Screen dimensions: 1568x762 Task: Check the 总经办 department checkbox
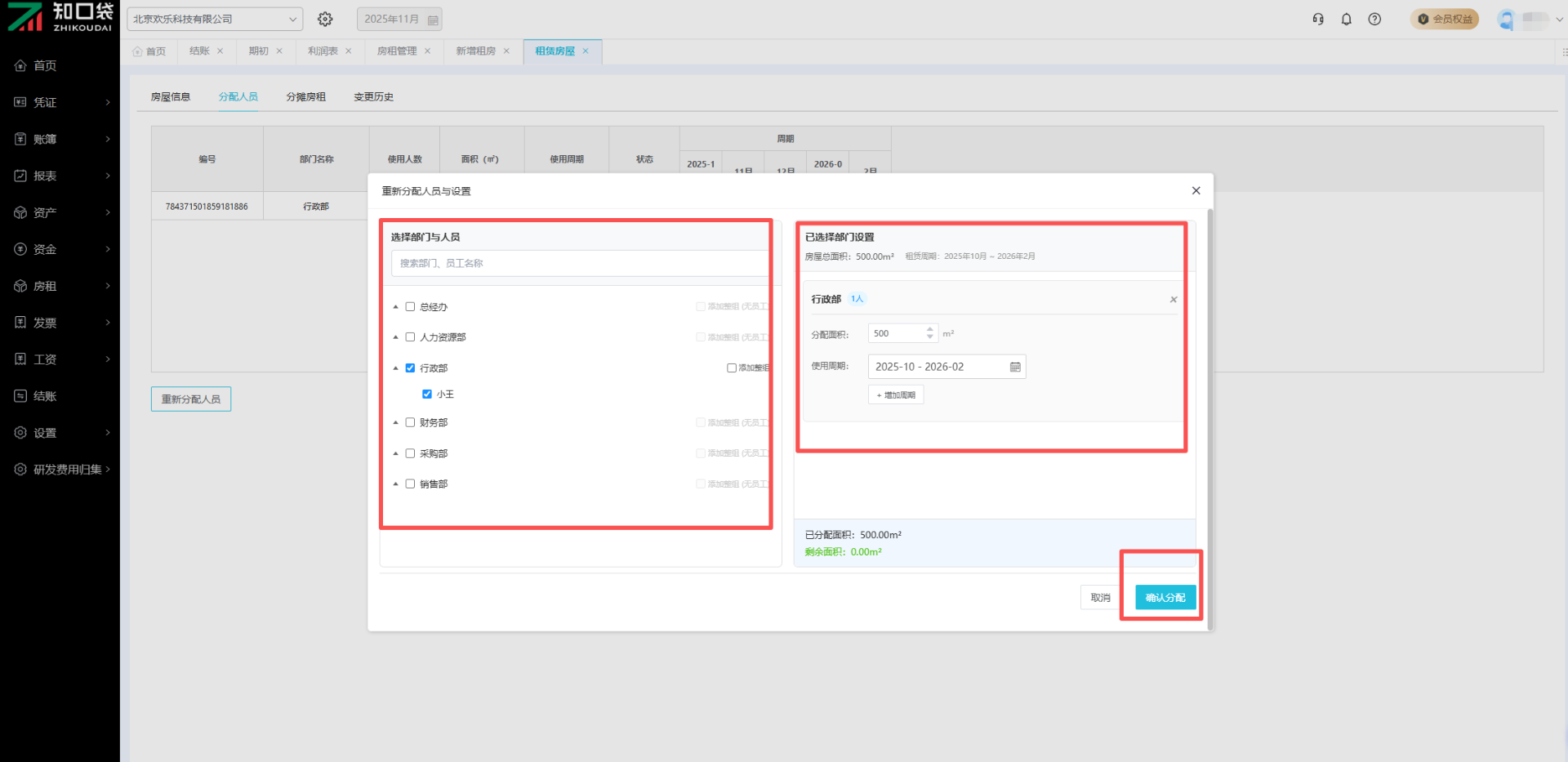pos(410,307)
